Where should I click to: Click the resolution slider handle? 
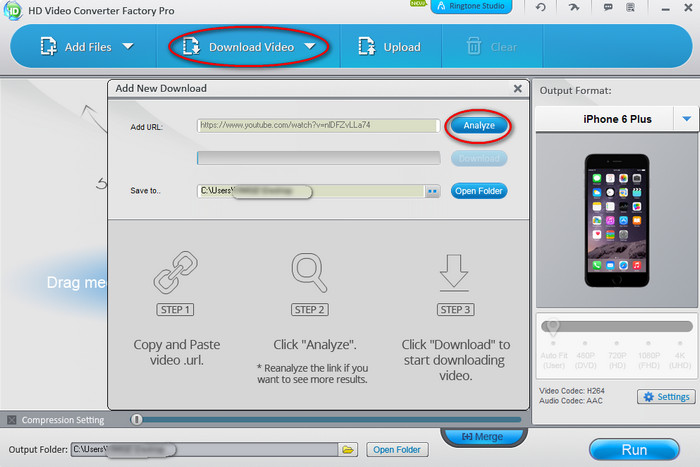point(553,327)
